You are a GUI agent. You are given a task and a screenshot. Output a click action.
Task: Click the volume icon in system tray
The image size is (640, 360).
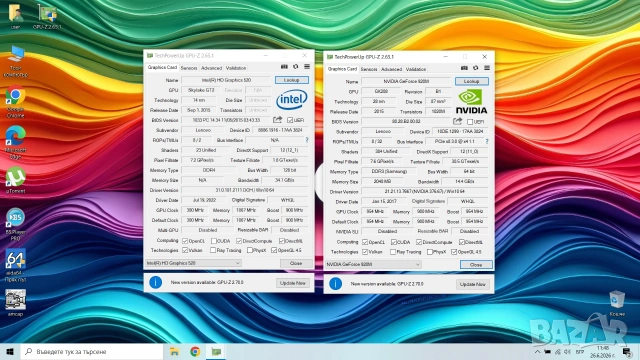coord(567,351)
